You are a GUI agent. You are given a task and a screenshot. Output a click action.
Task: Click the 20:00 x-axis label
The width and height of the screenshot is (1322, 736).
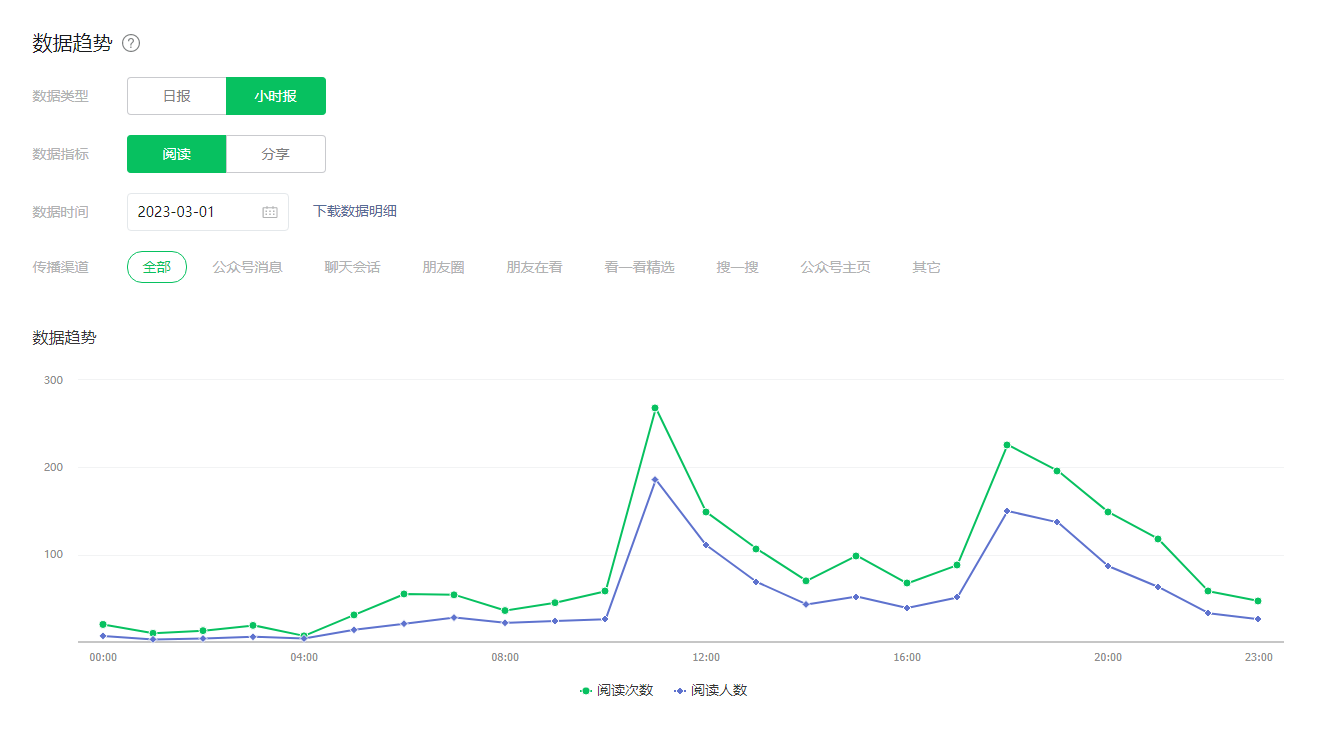tap(1108, 657)
